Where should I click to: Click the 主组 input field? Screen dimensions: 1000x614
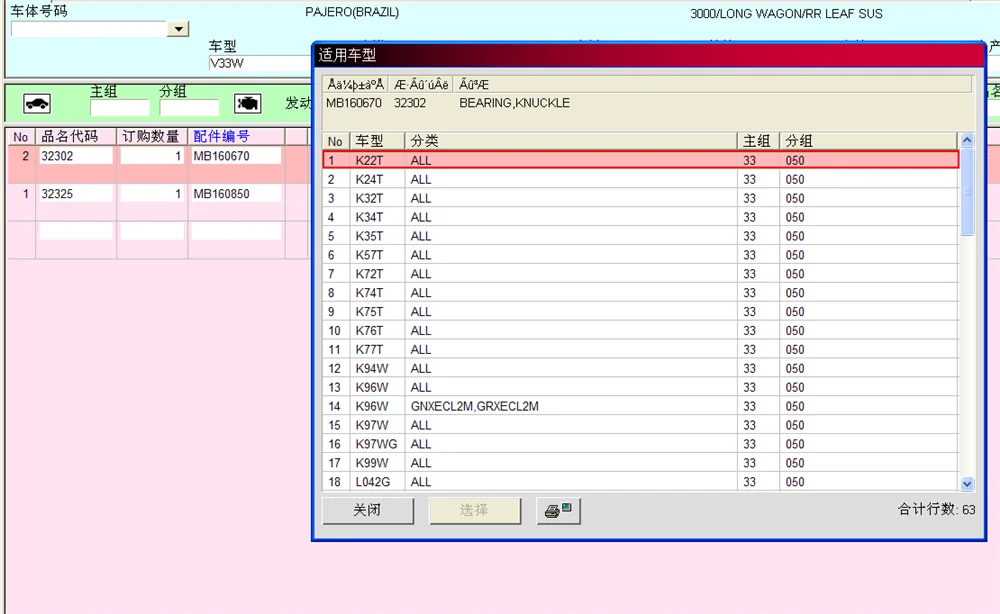120,108
